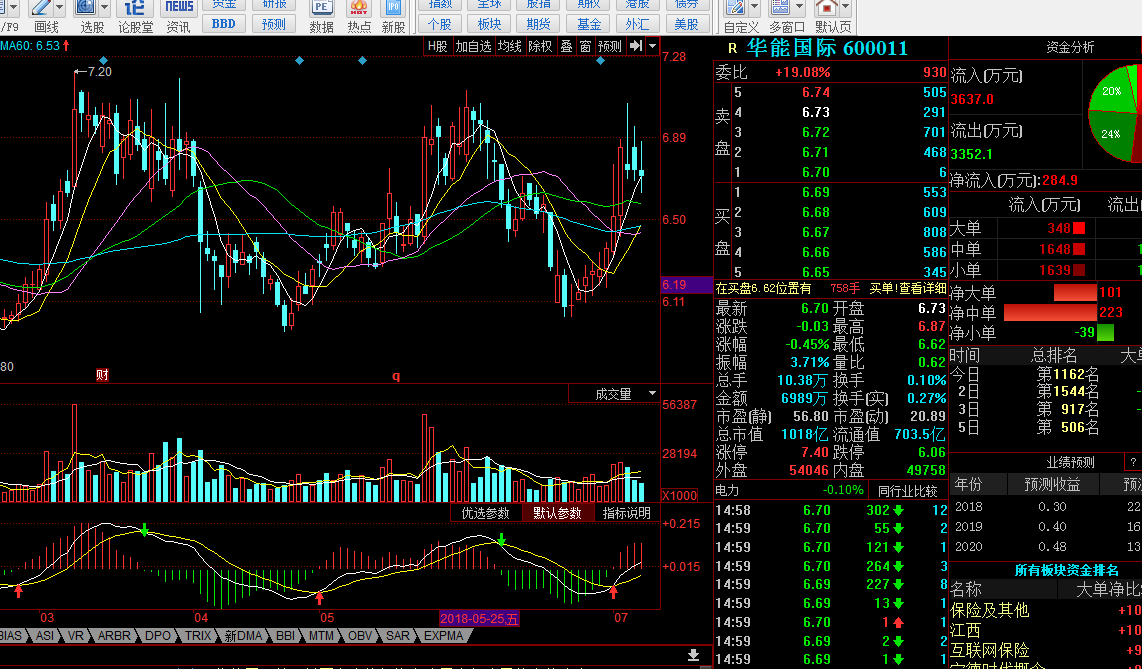Click the green 净小单 bar

1106,333
